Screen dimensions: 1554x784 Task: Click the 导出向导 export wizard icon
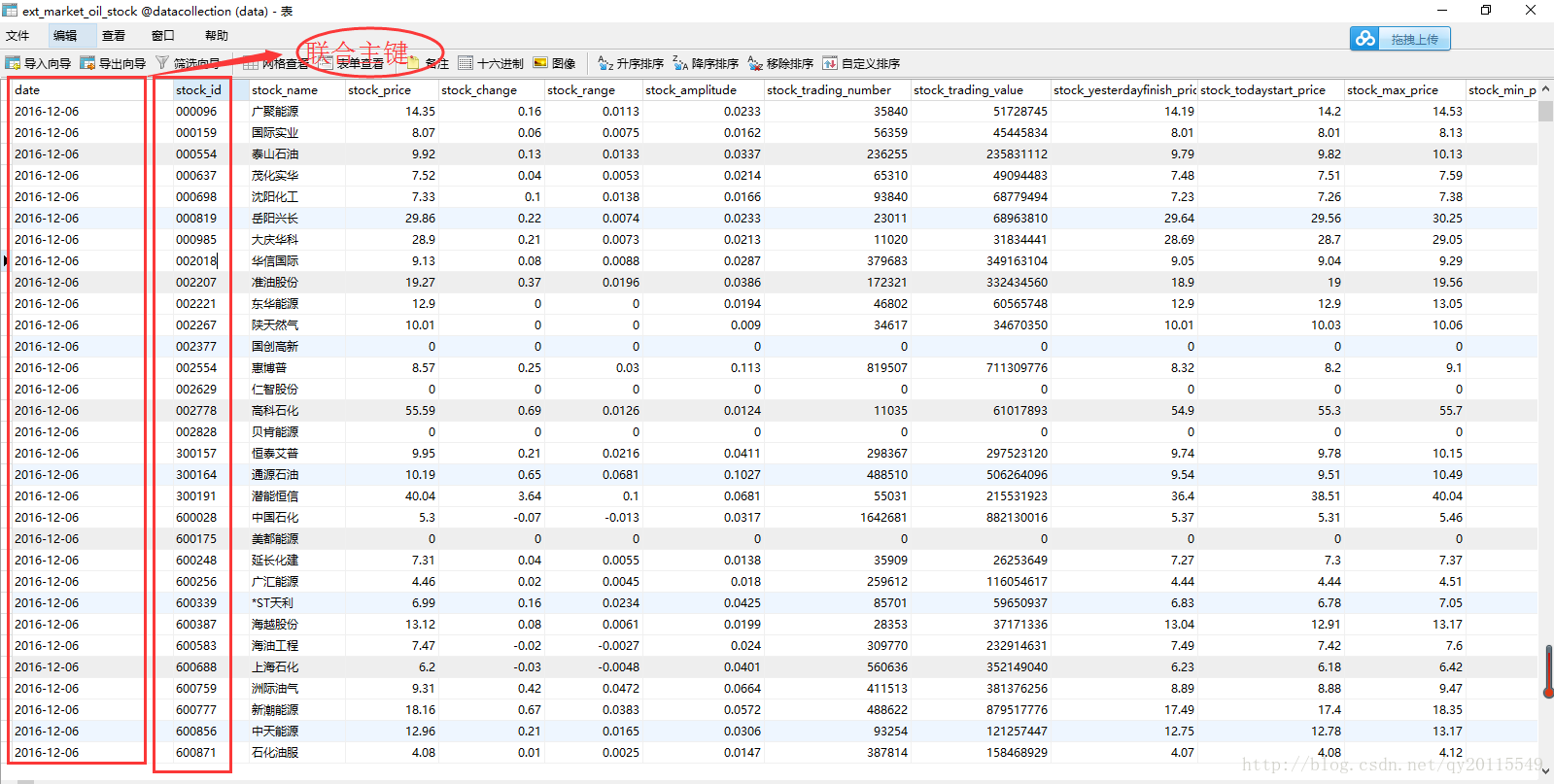click(87, 63)
